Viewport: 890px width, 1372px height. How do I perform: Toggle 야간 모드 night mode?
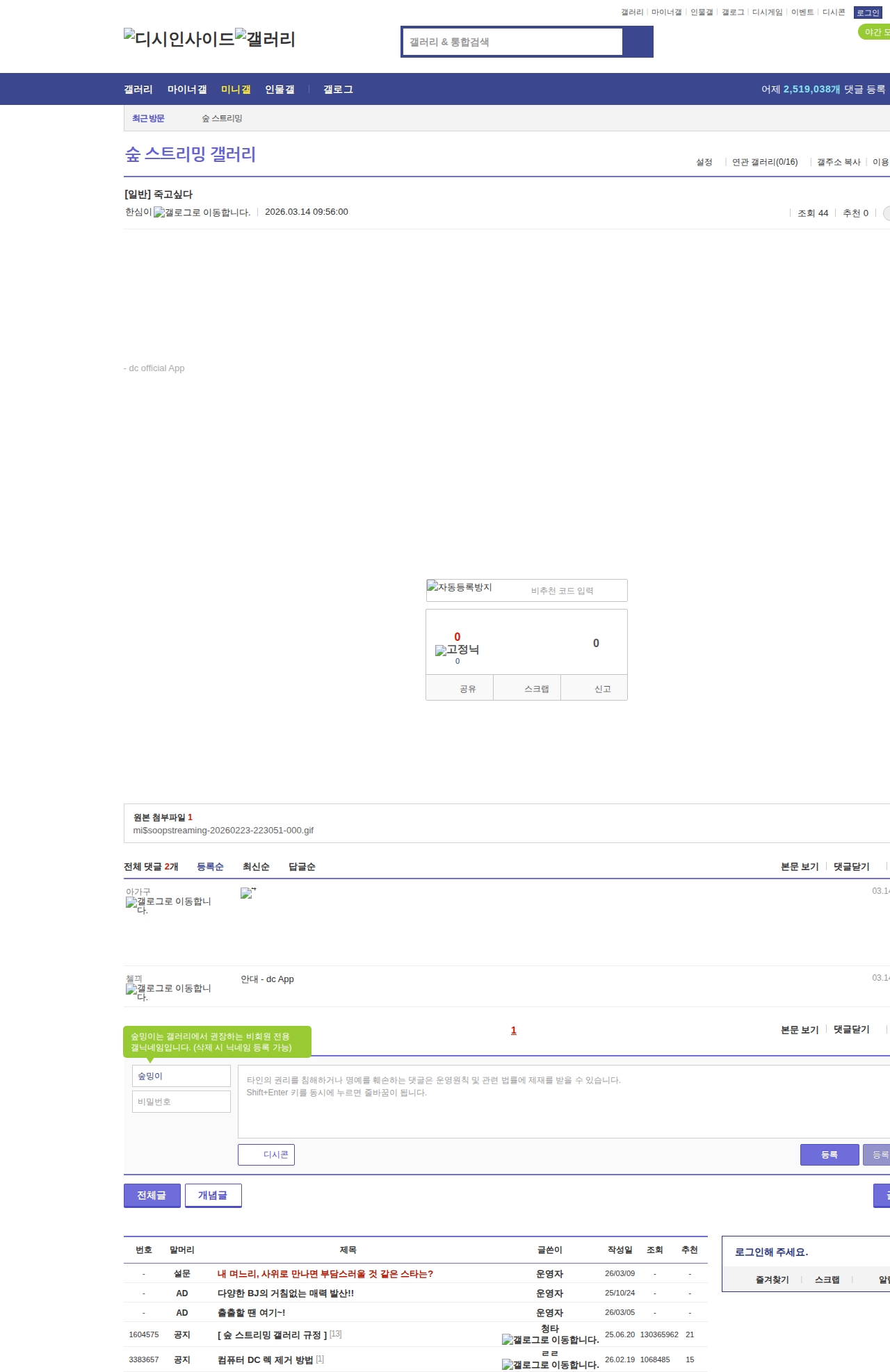pyautogui.click(x=875, y=32)
